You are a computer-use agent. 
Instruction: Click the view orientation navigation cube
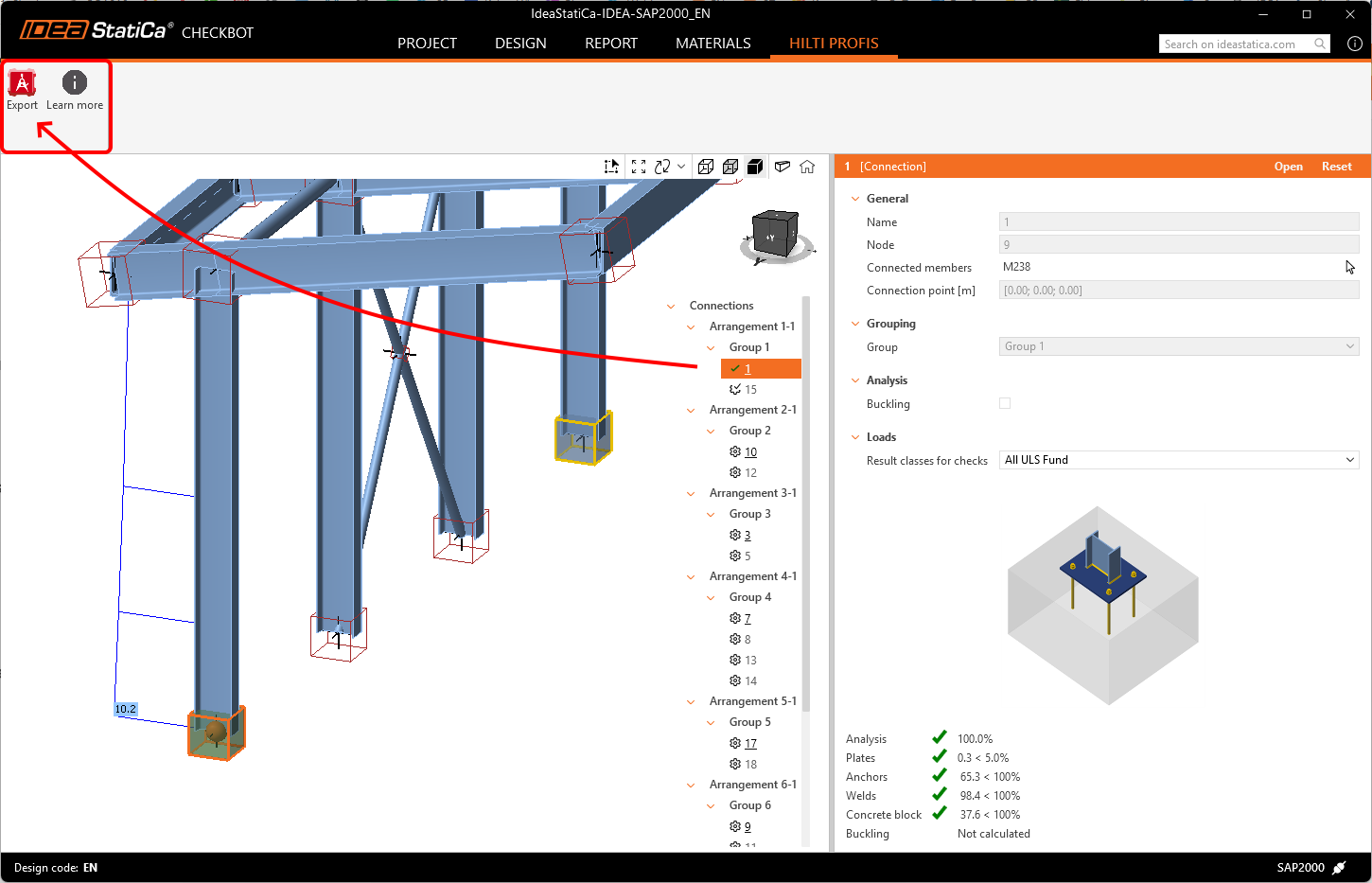pyautogui.click(x=775, y=235)
